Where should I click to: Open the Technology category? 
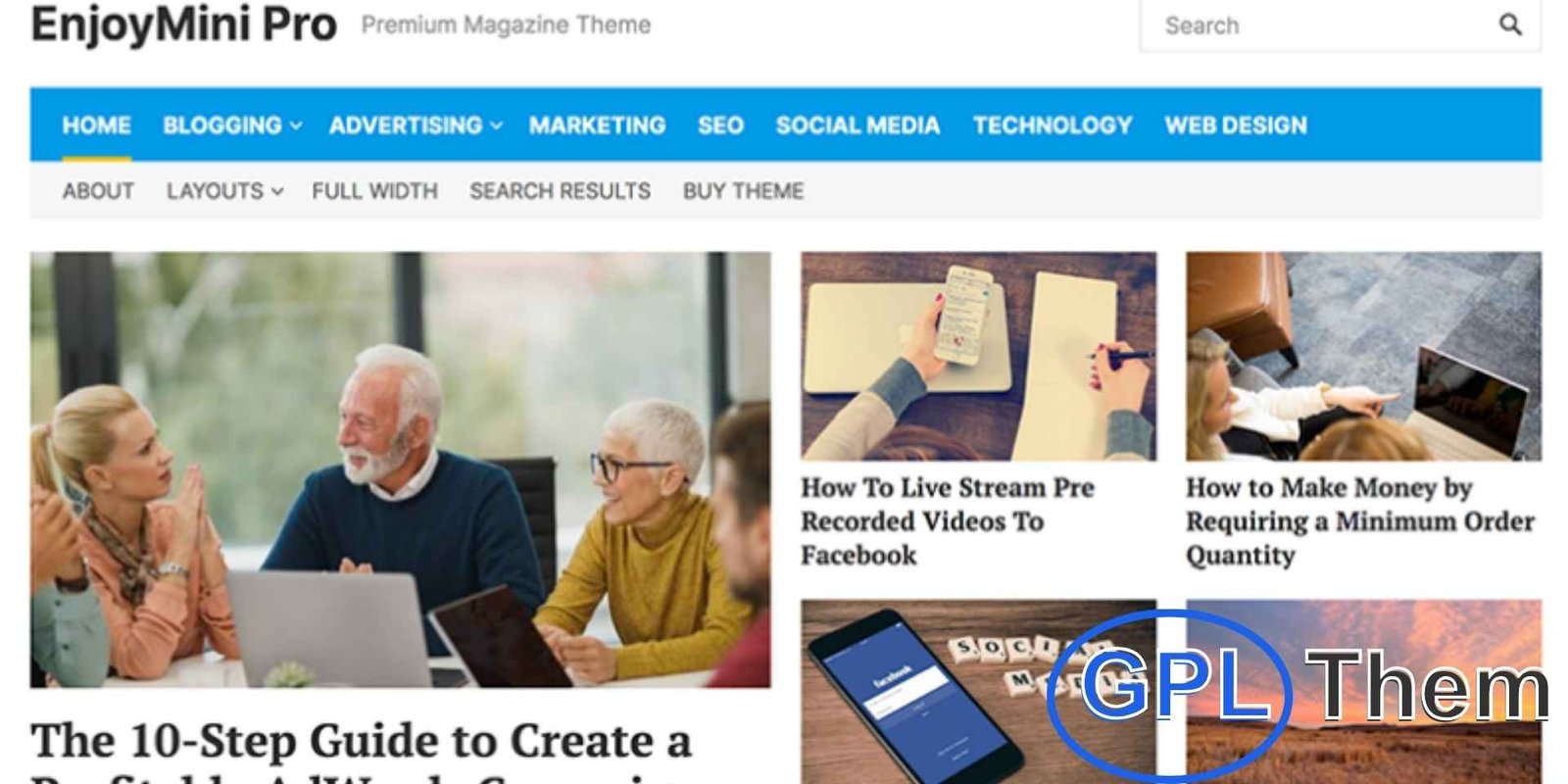pos(1053,125)
